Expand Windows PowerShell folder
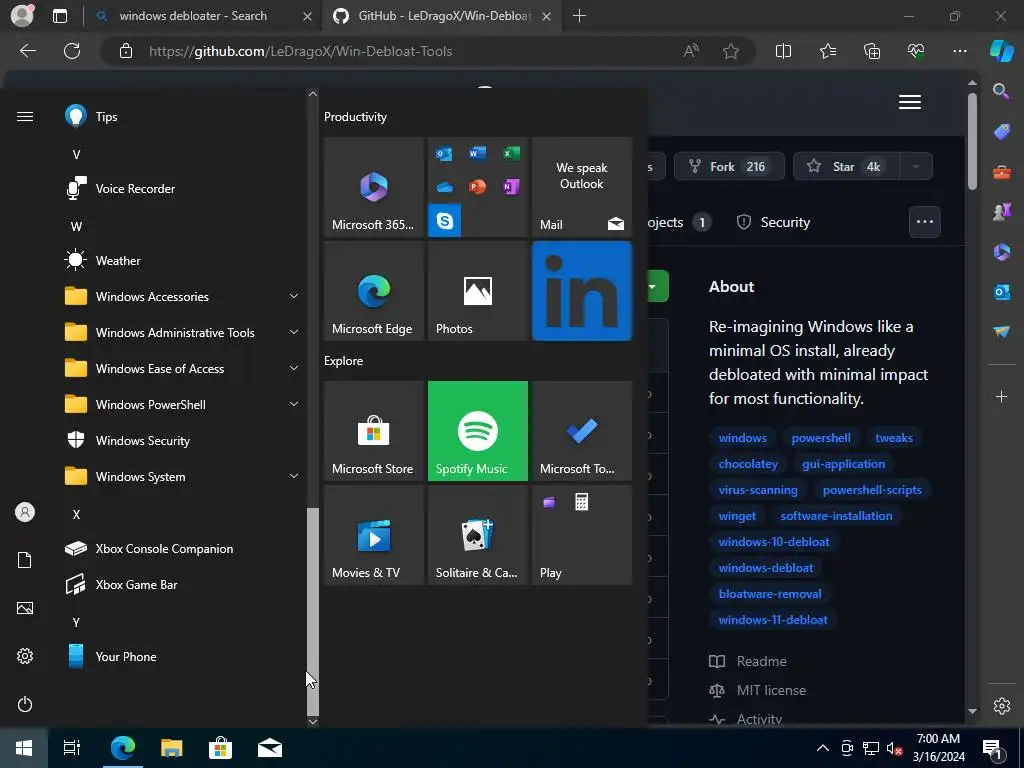This screenshot has width=1024, height=768. click(x=183, y=405)
